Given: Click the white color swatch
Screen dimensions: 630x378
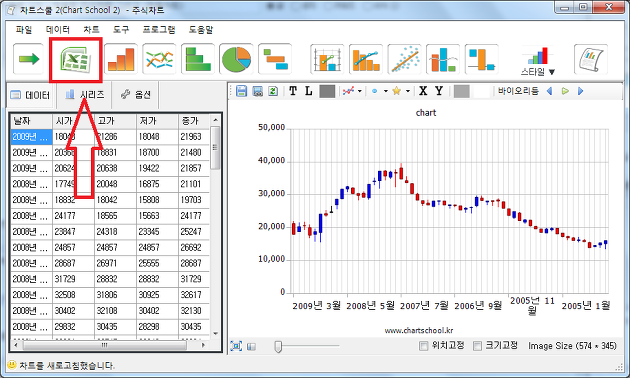Looking at the screenshot, I should click(482, 91).
